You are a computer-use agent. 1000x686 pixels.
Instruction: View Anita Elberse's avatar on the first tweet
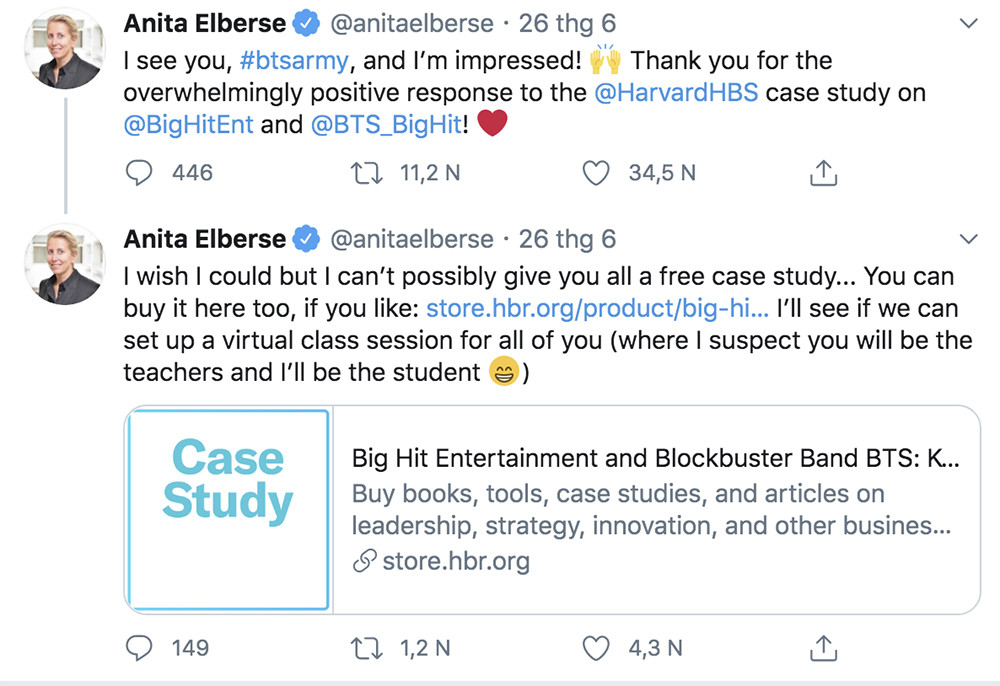(x=63, y=48)
